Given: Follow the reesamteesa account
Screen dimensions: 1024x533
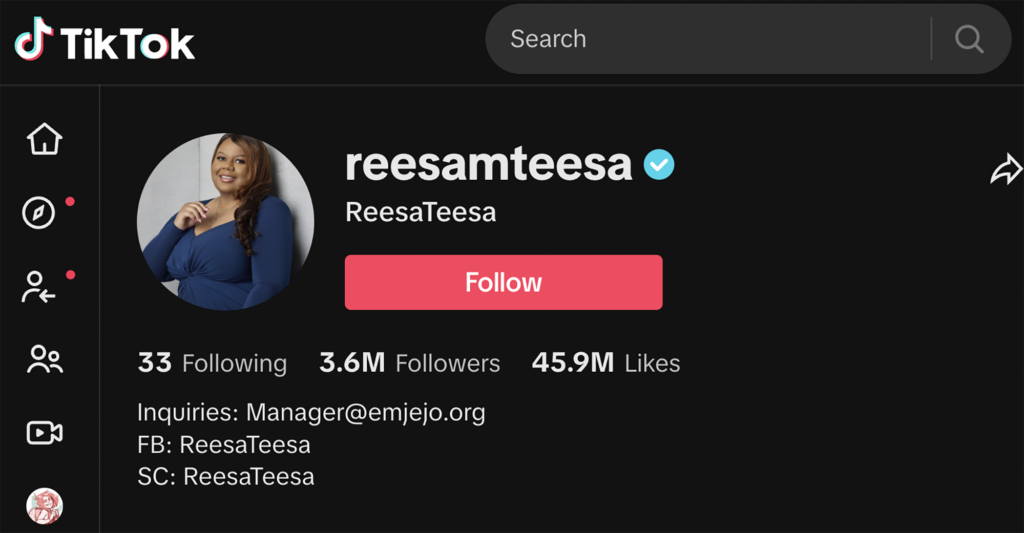Looking at the screenshot, I should [503, 282].
